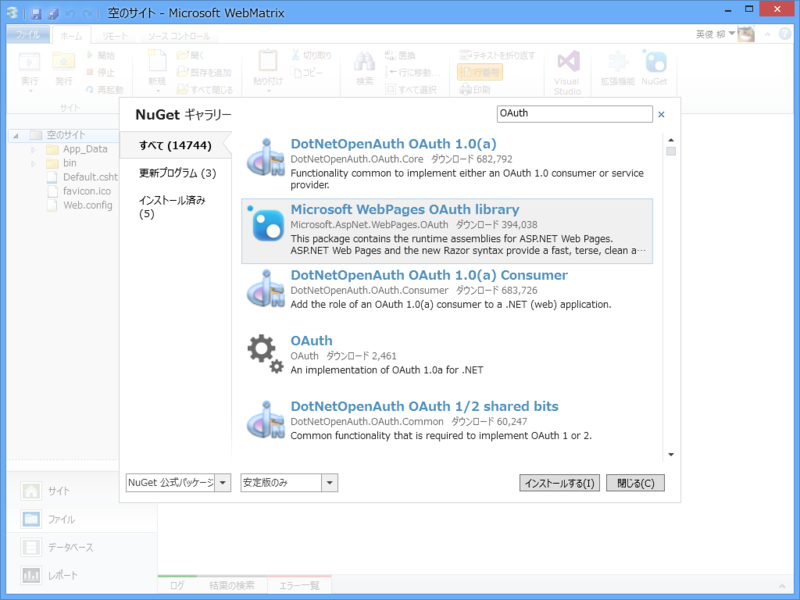Click the DotNetOpenAuth shared bits package icon
The height and width of the screenshot is (600, 800).
(x=265, y=420)
